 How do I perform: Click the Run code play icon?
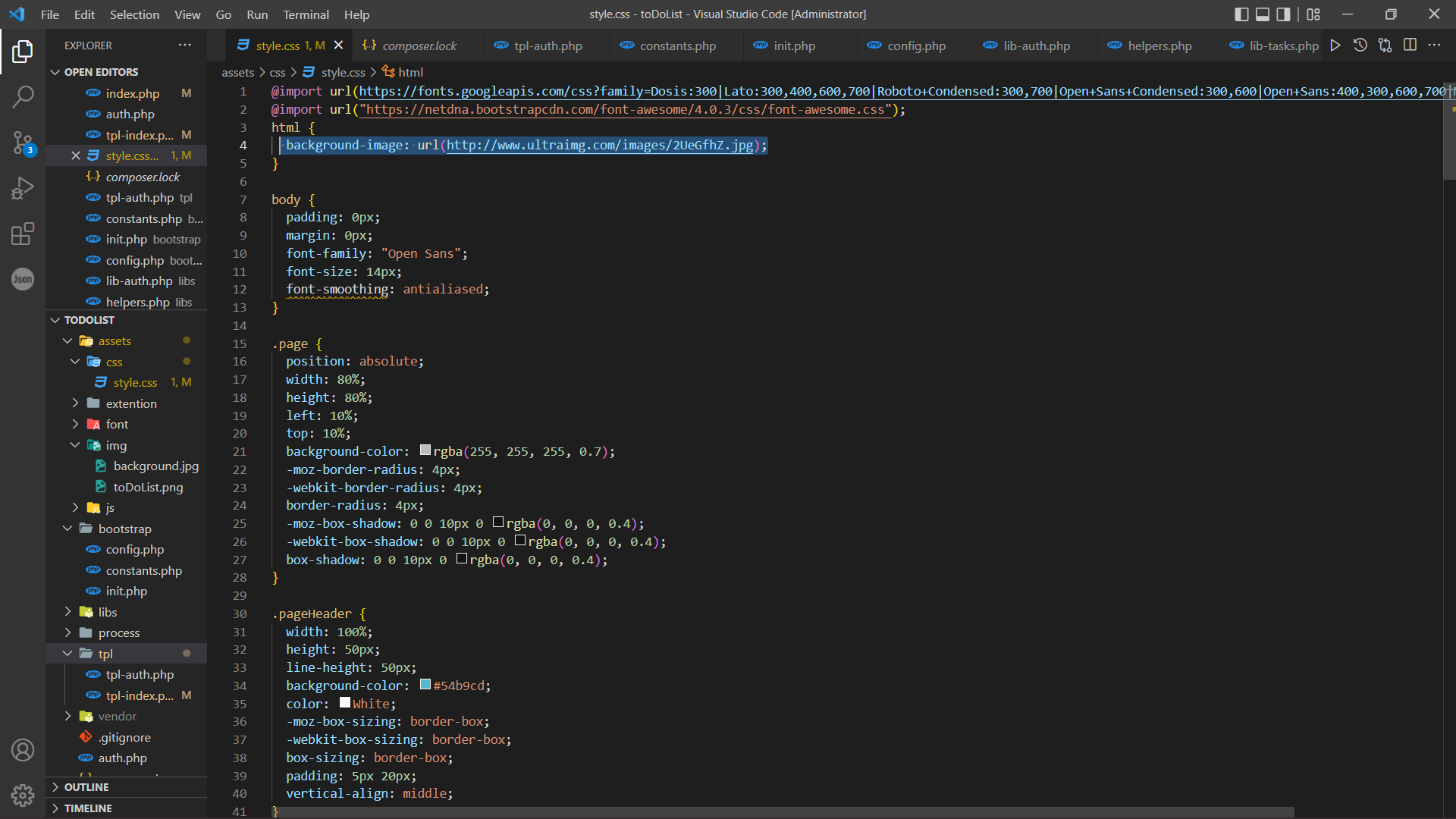point(1335,45)
